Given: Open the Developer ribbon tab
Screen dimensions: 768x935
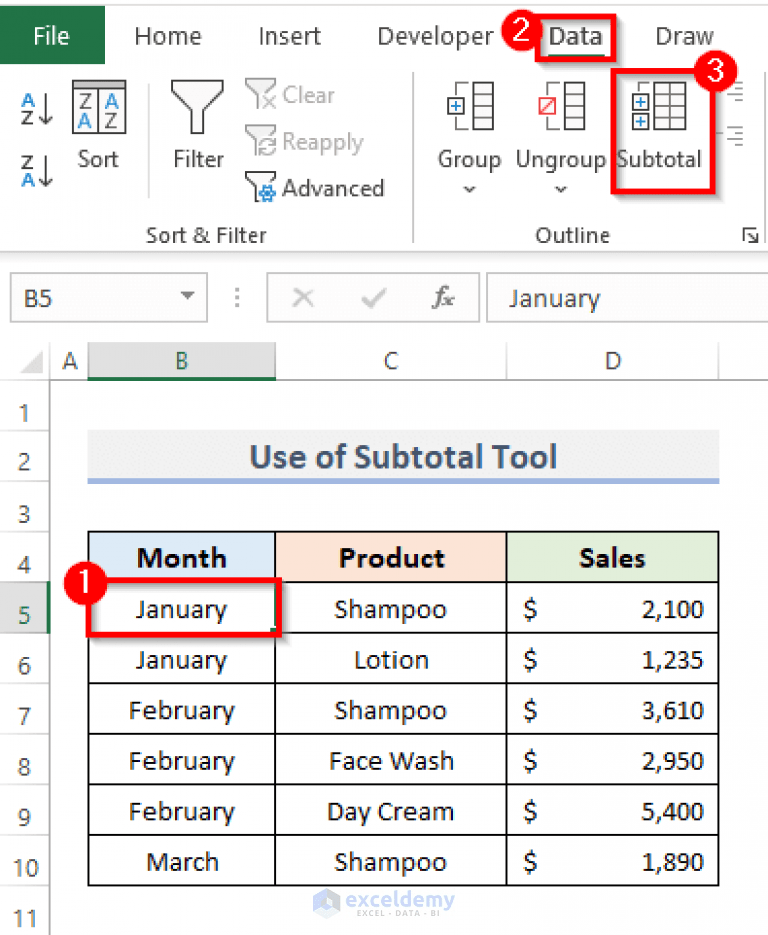Looking at the screenshot, I should [435, 35].
